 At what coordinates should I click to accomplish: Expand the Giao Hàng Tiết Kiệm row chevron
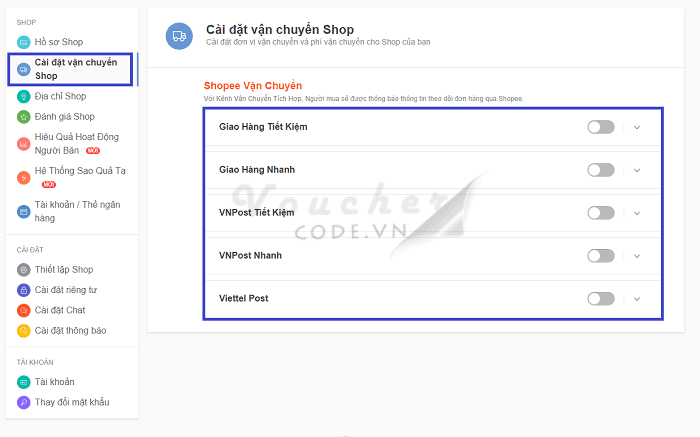(x=637, y=127)
